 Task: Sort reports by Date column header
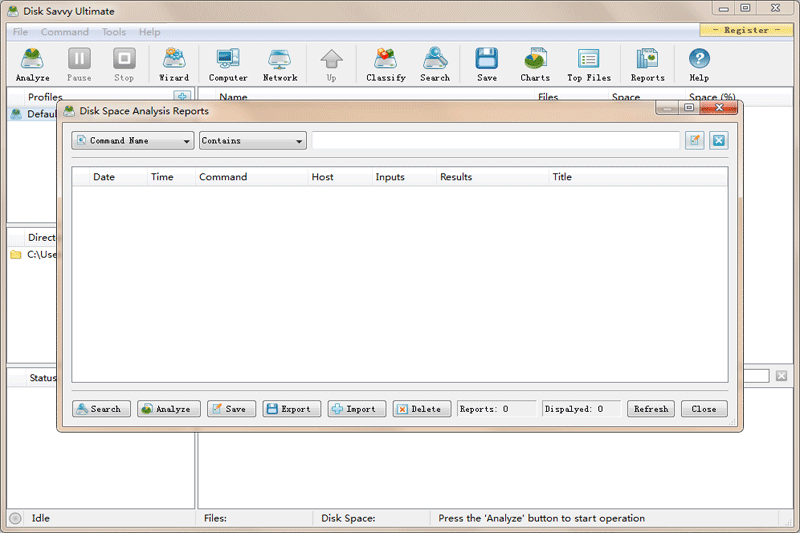(x=104, y=177)
